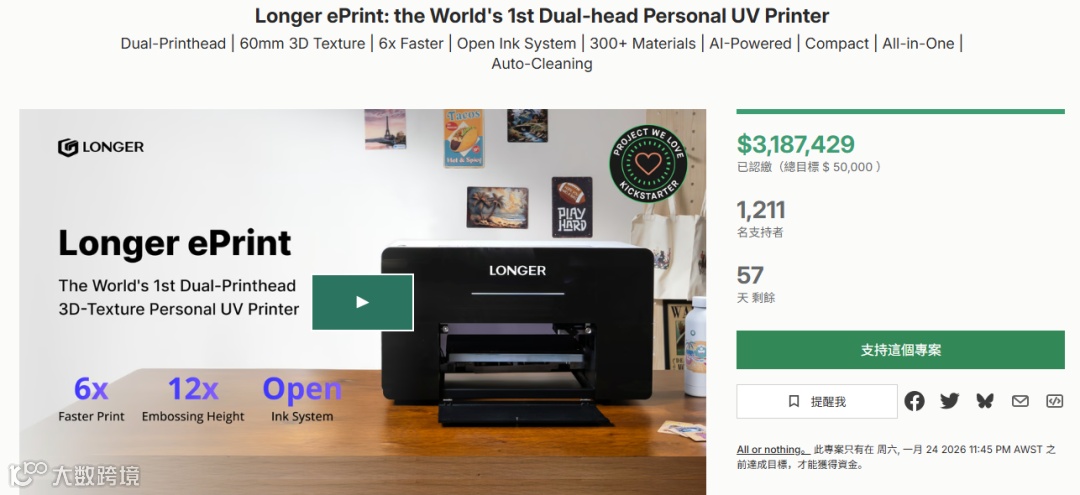
Task: Click the Project We Love Kickstarter badge
Action: tap(647, 163)
